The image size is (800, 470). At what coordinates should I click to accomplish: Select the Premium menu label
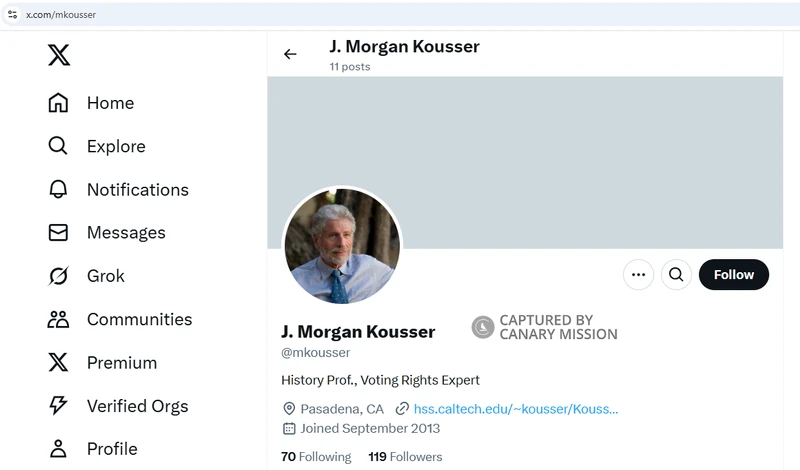click(122, 363)
